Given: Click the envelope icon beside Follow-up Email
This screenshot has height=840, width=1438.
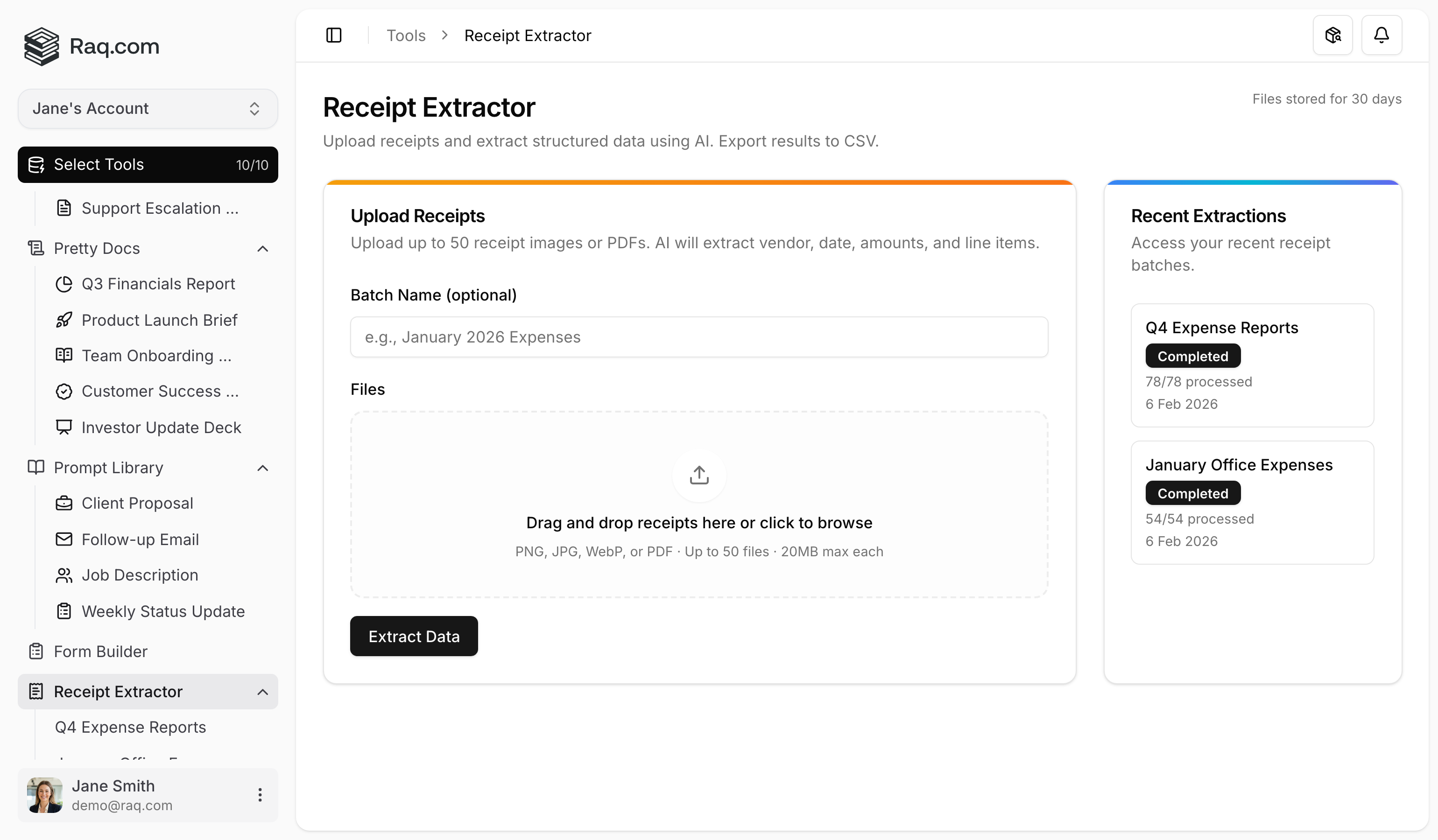Looking at the screenshot, I should click(64, 539).
